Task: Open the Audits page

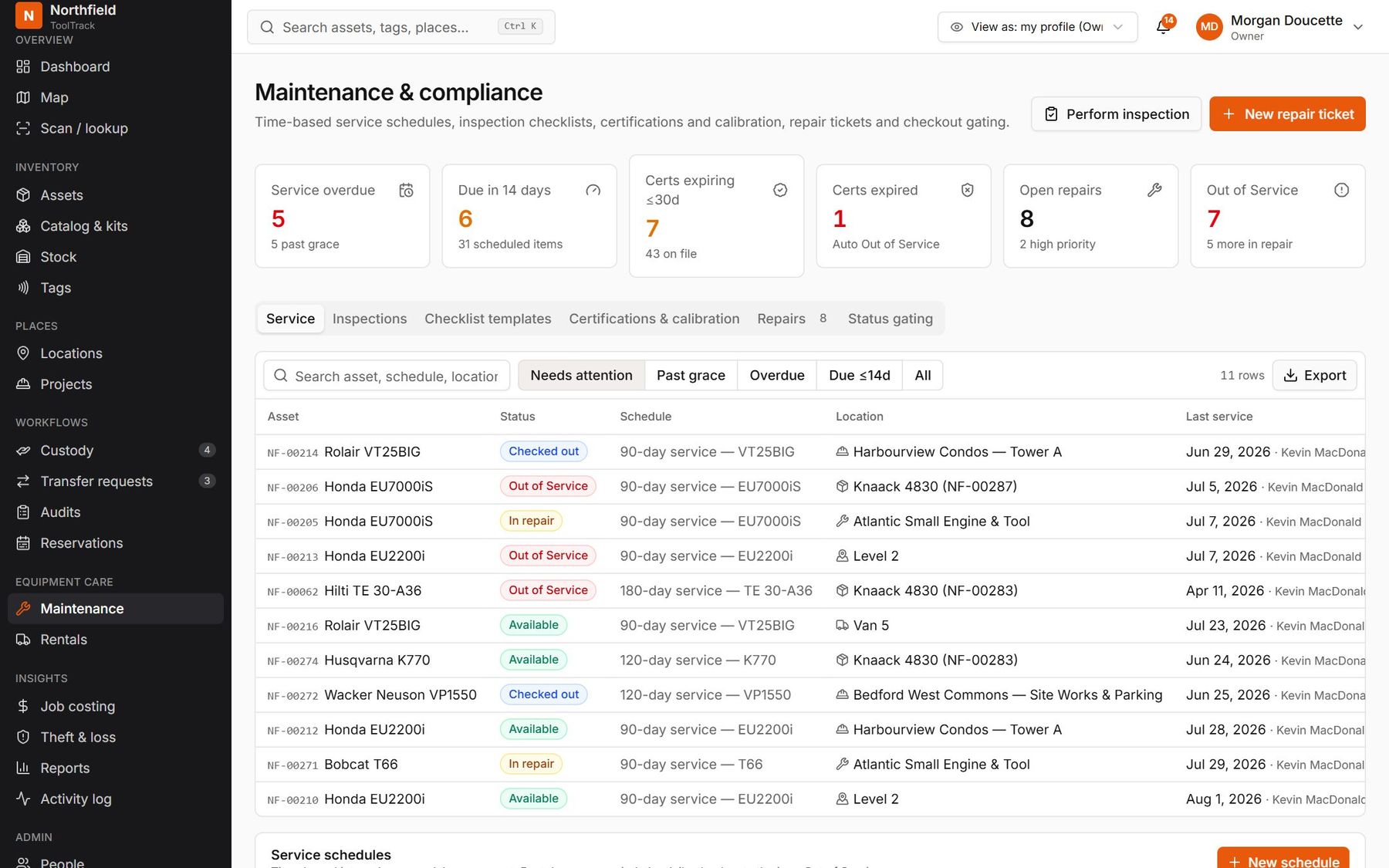Action: tap(116, 512)
